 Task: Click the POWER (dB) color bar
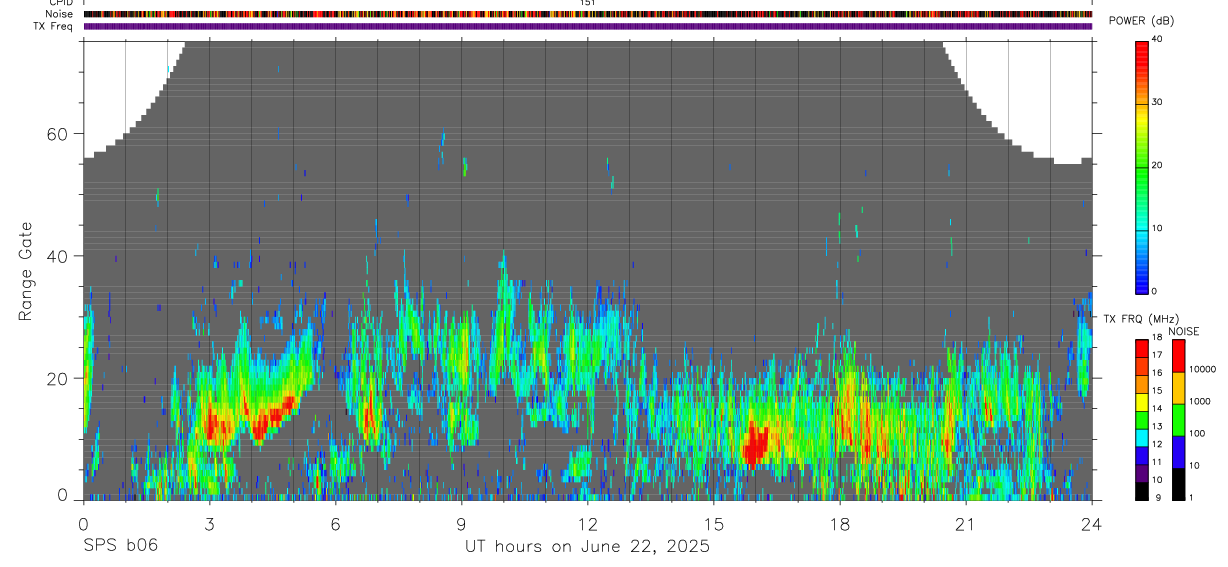tap(1142, 166)
